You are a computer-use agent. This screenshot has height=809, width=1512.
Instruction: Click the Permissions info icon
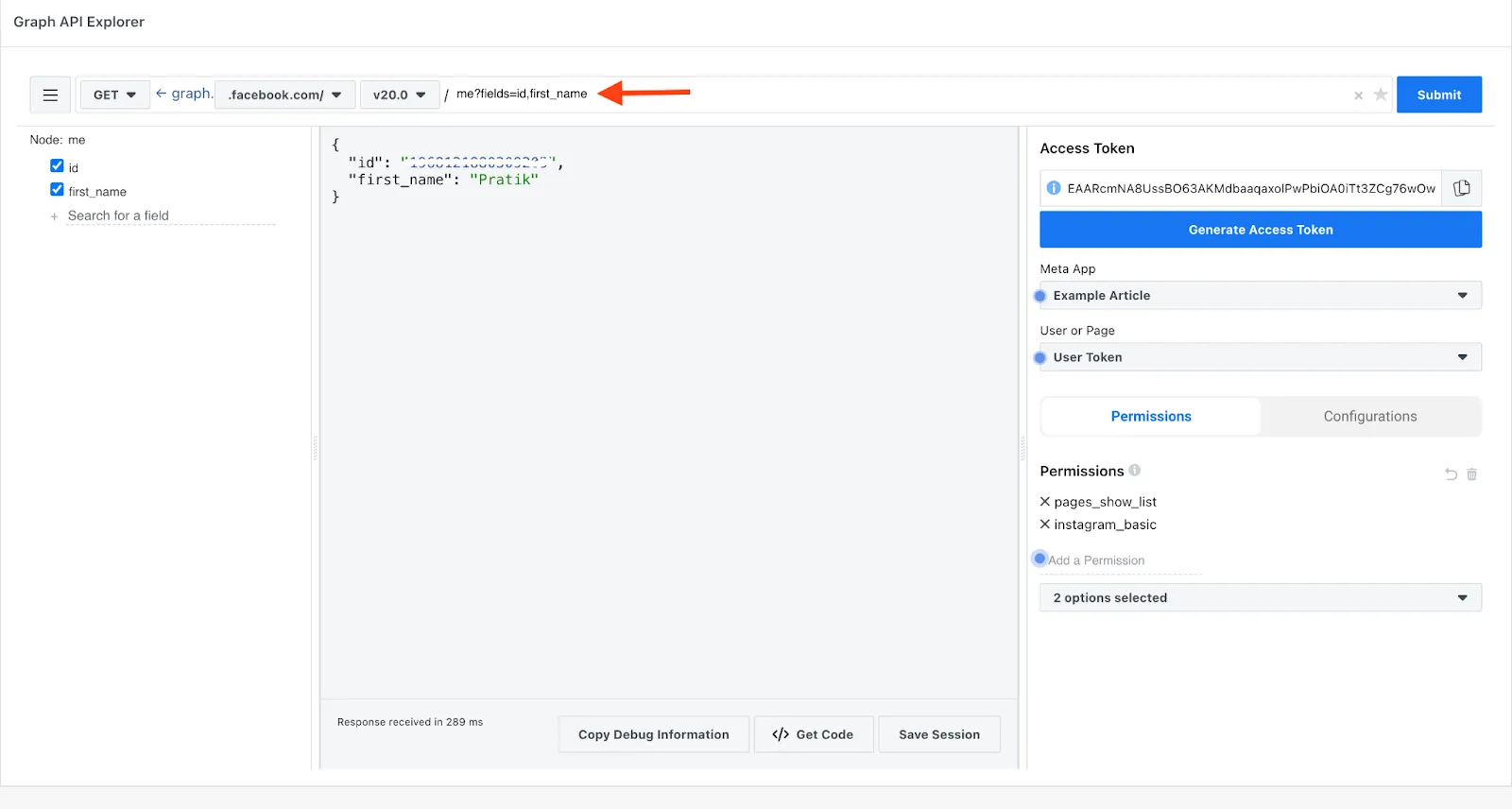pyautogui.click(x=1134, y=470)
